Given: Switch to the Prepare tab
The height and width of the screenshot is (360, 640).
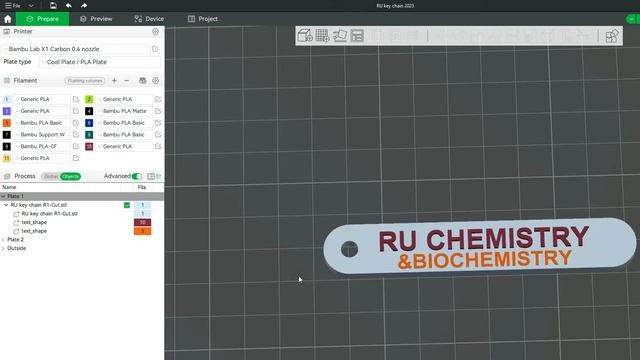Looking at the screenshot, I should point(42,19).
